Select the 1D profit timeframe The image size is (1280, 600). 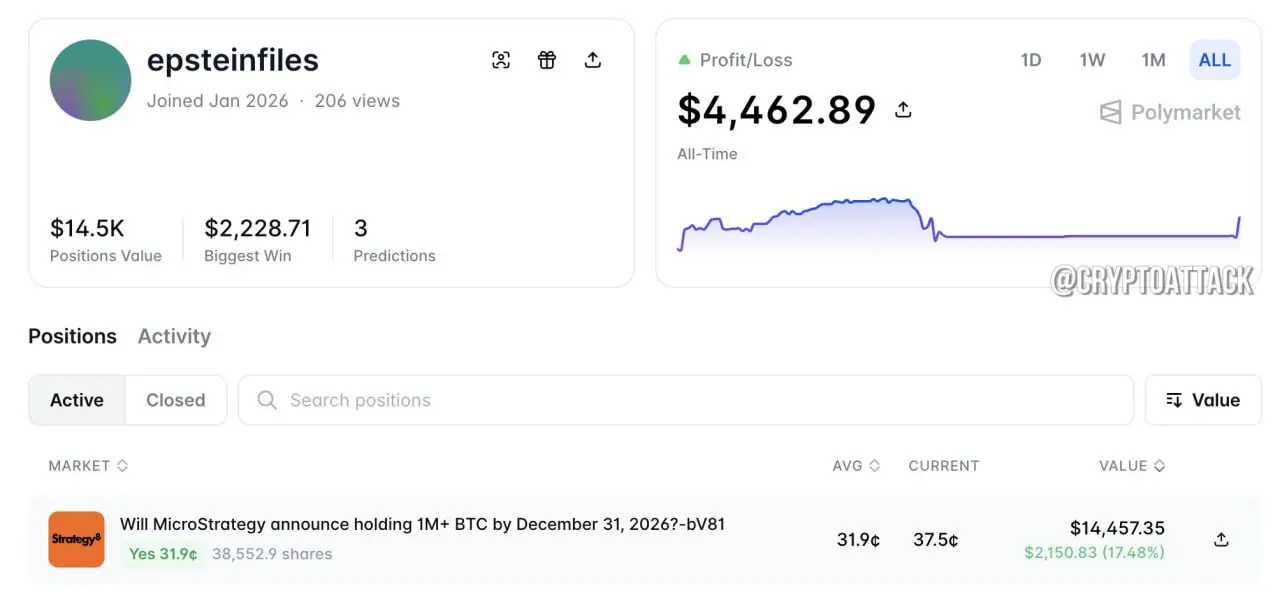(x=1031, y=60)
